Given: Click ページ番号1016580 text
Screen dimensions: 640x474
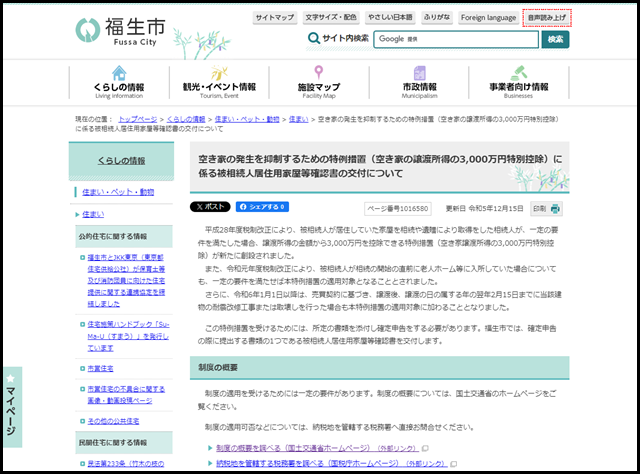Looking at the screenshot, I should [398, 209].
